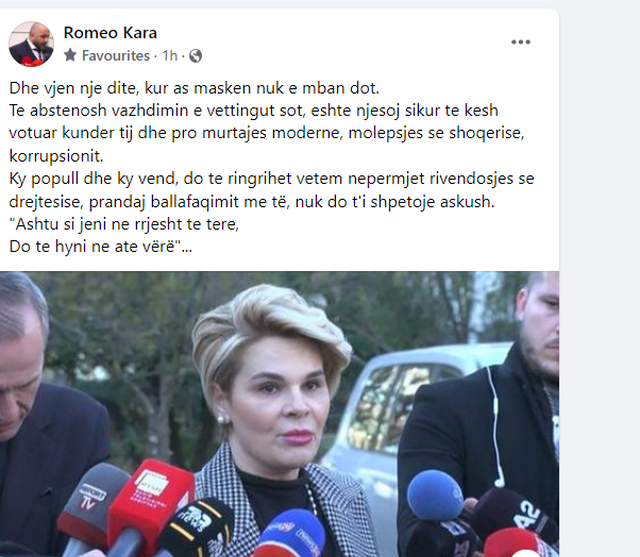Click the first line 'Dhe vjen nje dite'

coord(194,88)
